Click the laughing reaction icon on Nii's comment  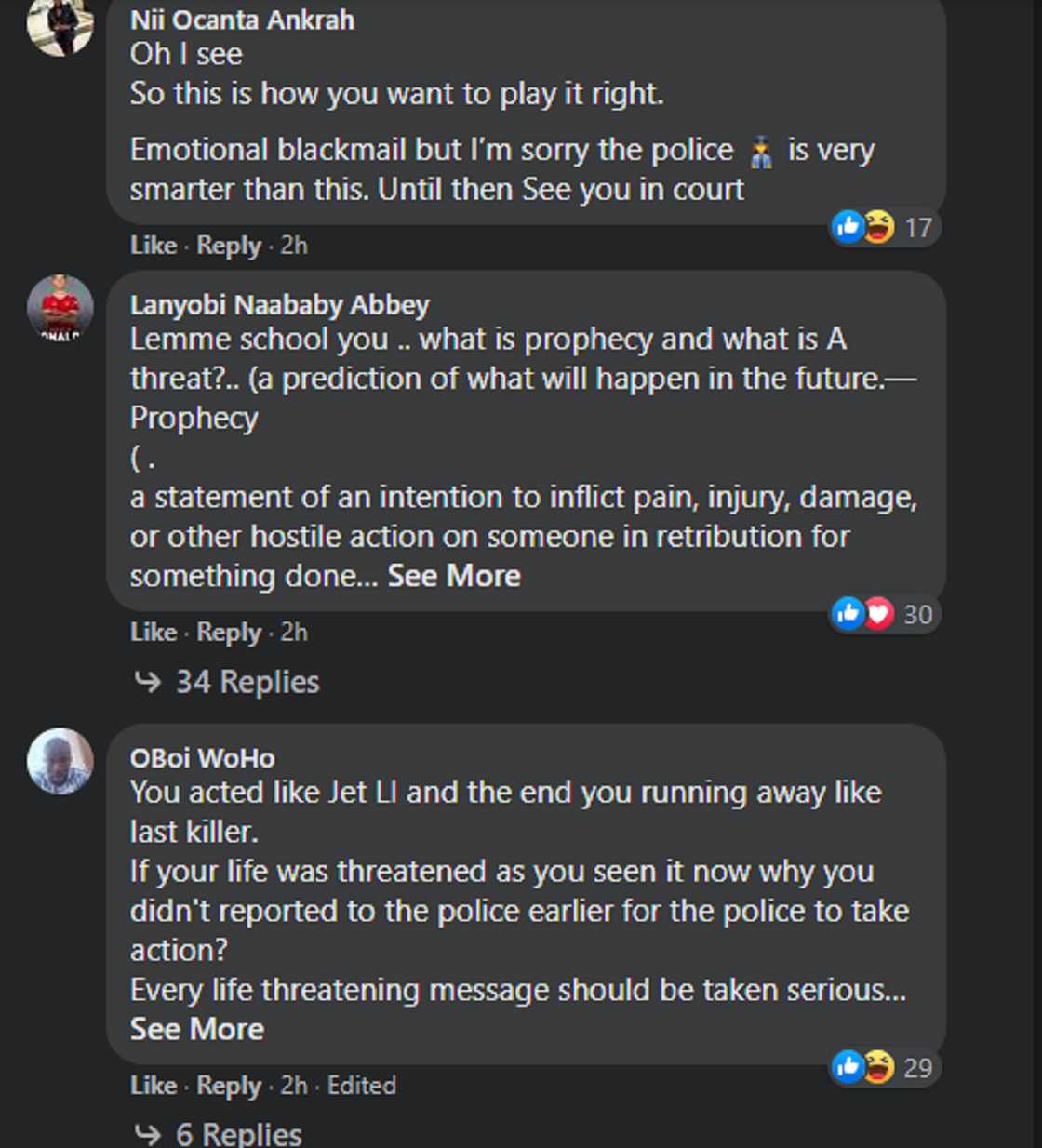tap(878, 226)
